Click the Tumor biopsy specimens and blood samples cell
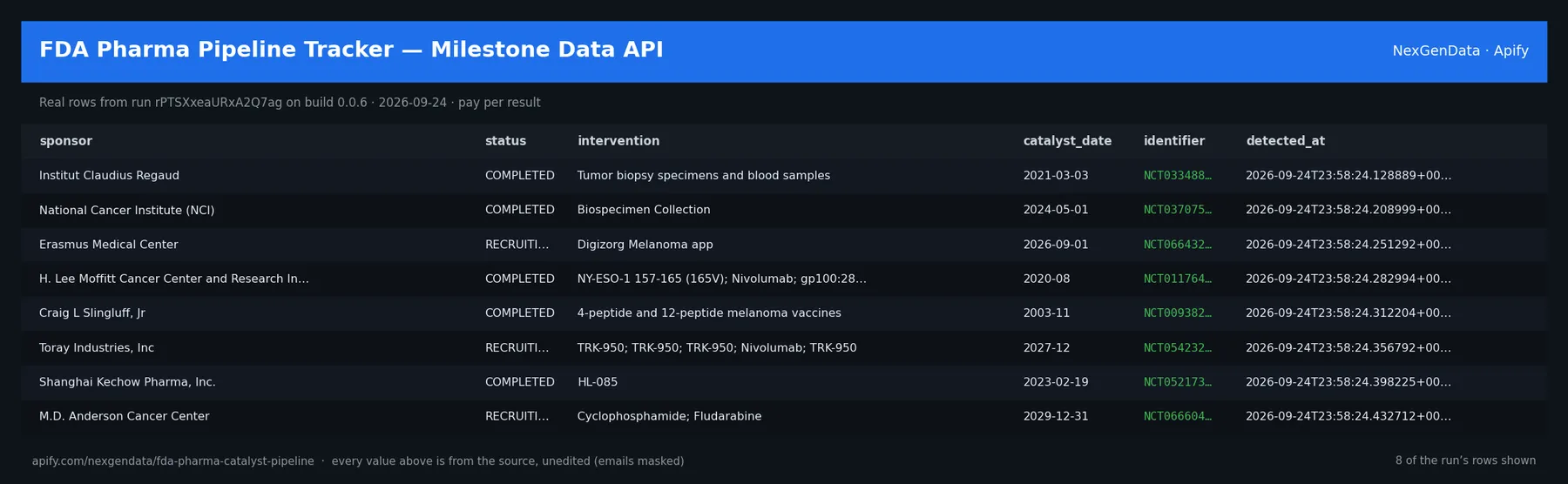 tap(704, 176)
